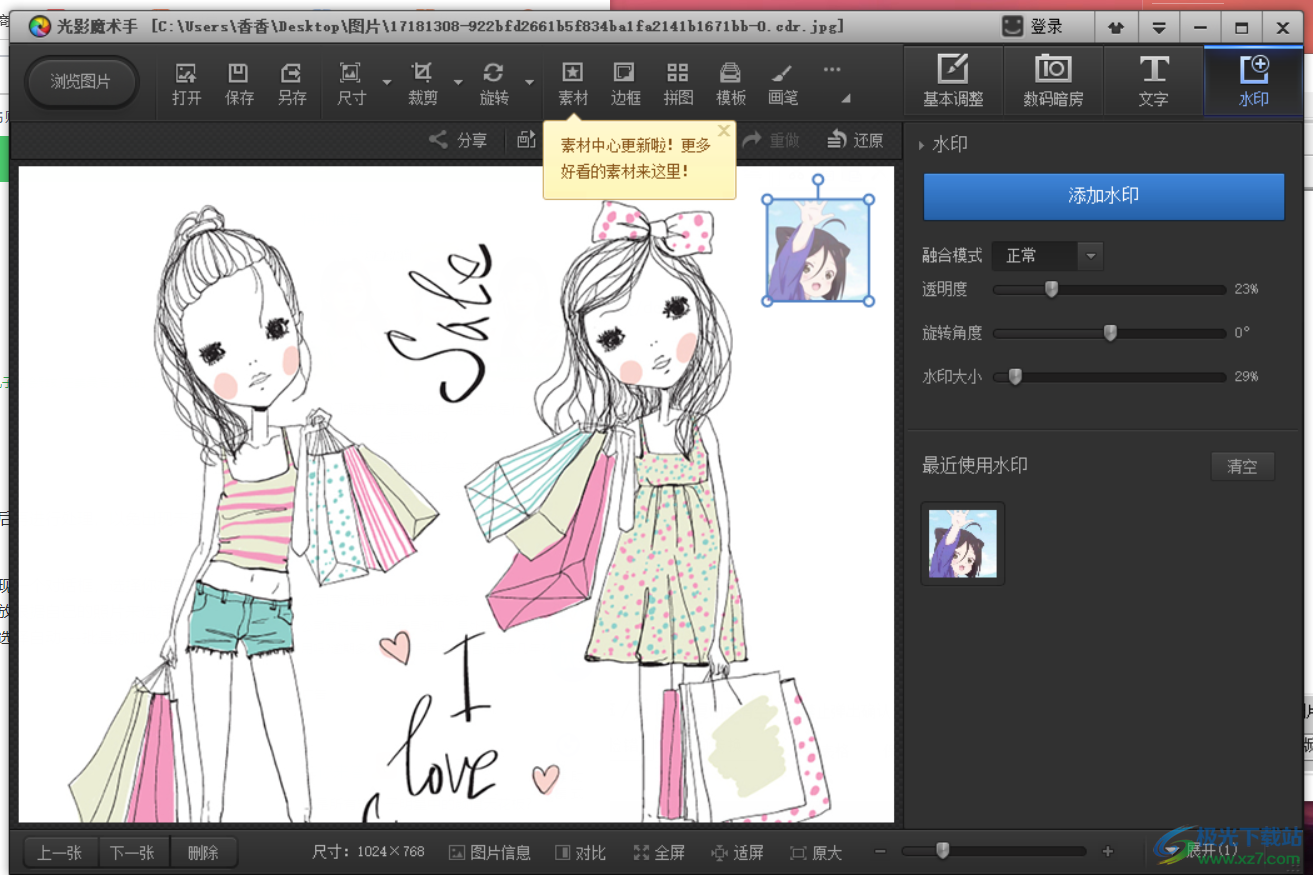Click the skin shirt icon in title bar

click(1116, 28)
